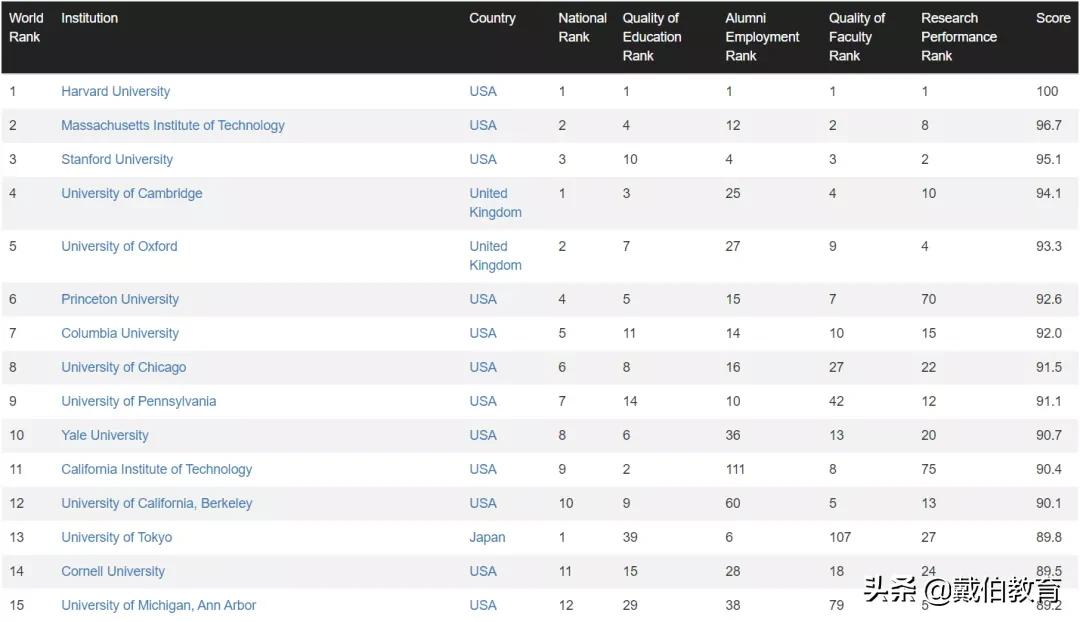Open the Stanford University page
1080x622 pixels.
(116, 159)
